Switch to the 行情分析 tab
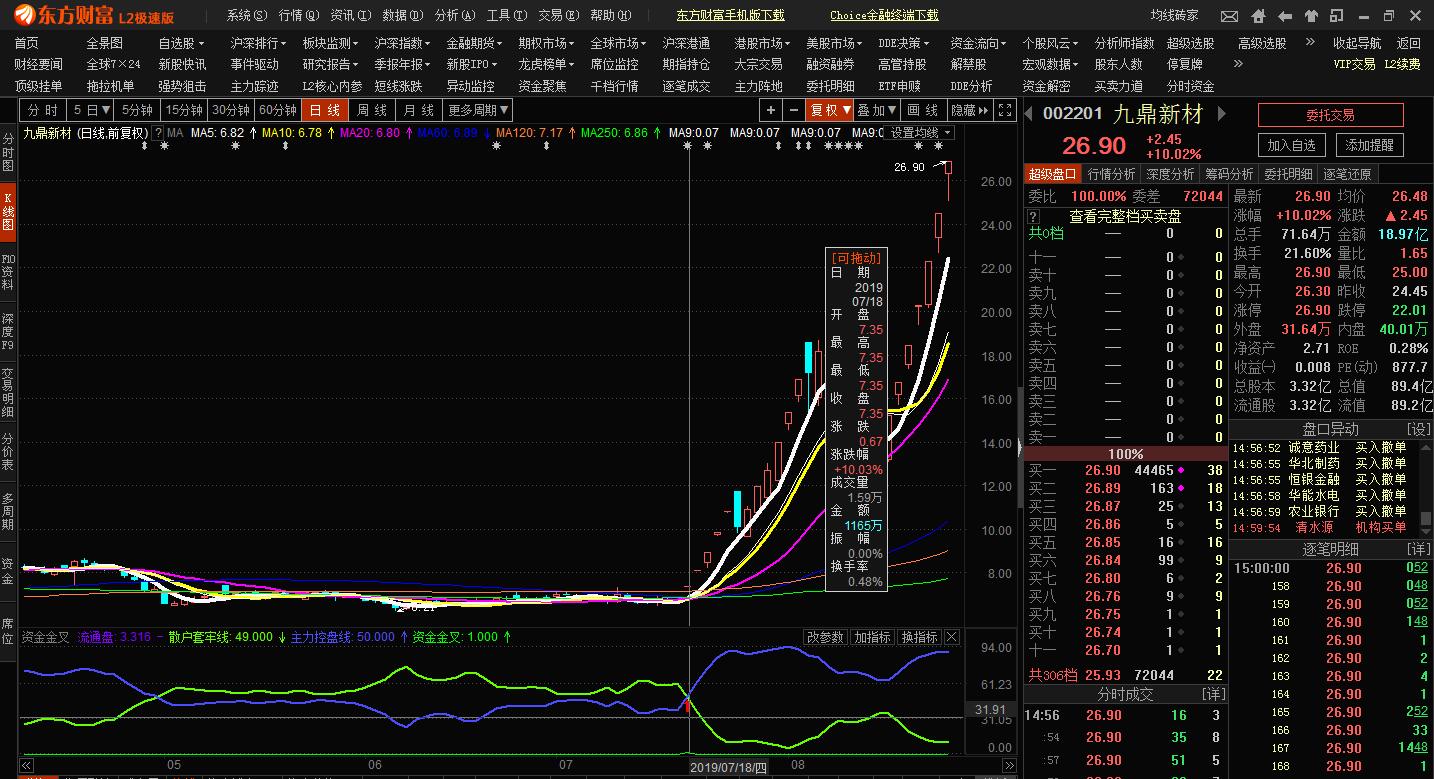The width and height of the screenshot is (1434, 779). [x=1112, y=174]
